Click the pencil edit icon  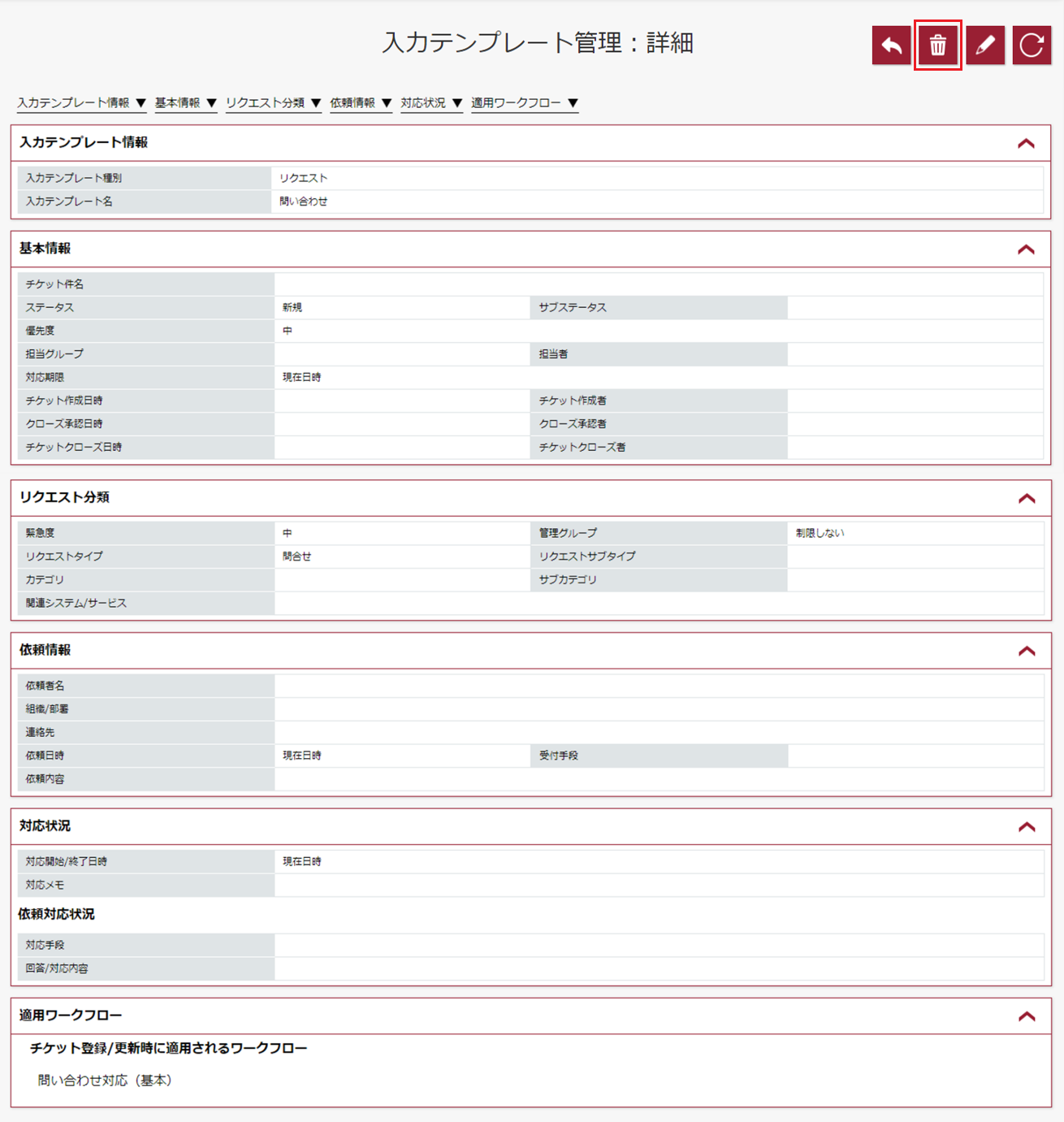point(985,45)
